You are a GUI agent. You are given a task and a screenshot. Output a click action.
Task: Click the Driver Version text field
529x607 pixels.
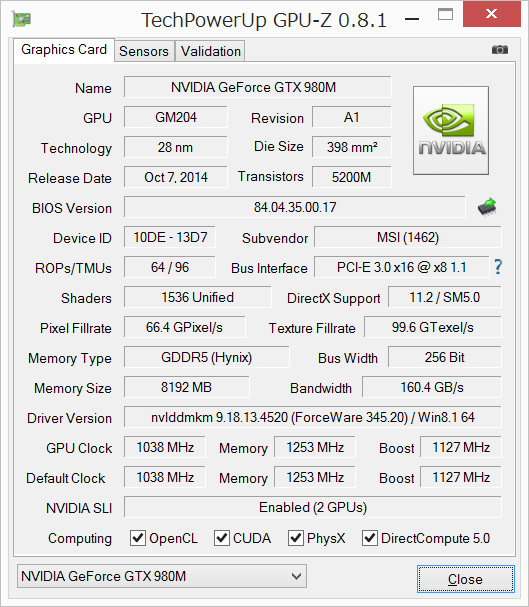coord(313,417)
